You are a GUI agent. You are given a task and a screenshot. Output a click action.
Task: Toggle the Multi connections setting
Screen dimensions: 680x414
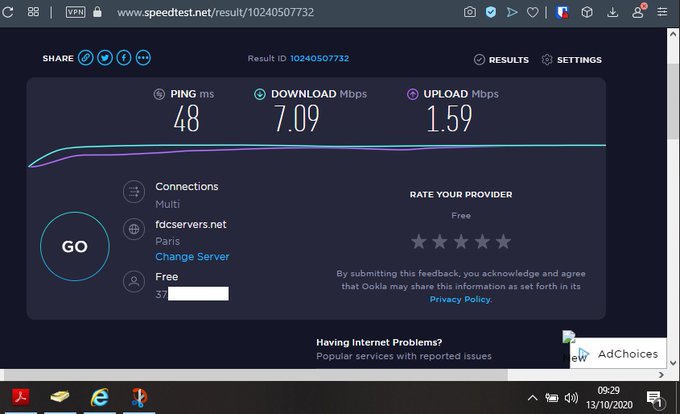[x=167, y=204]
